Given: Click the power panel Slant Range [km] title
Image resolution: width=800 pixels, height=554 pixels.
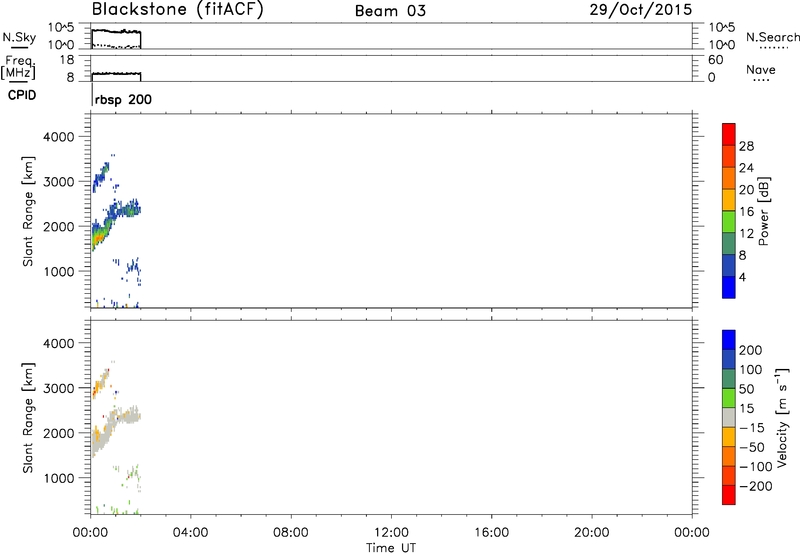Looking at the screenshot, I should [x=27, y=211].
